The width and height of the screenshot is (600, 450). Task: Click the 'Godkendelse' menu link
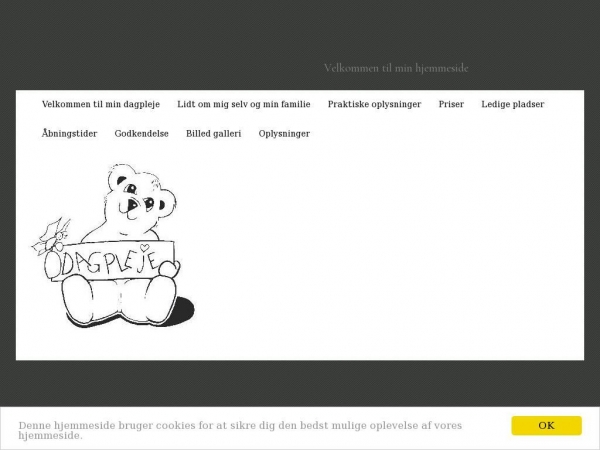coord(141,133)
